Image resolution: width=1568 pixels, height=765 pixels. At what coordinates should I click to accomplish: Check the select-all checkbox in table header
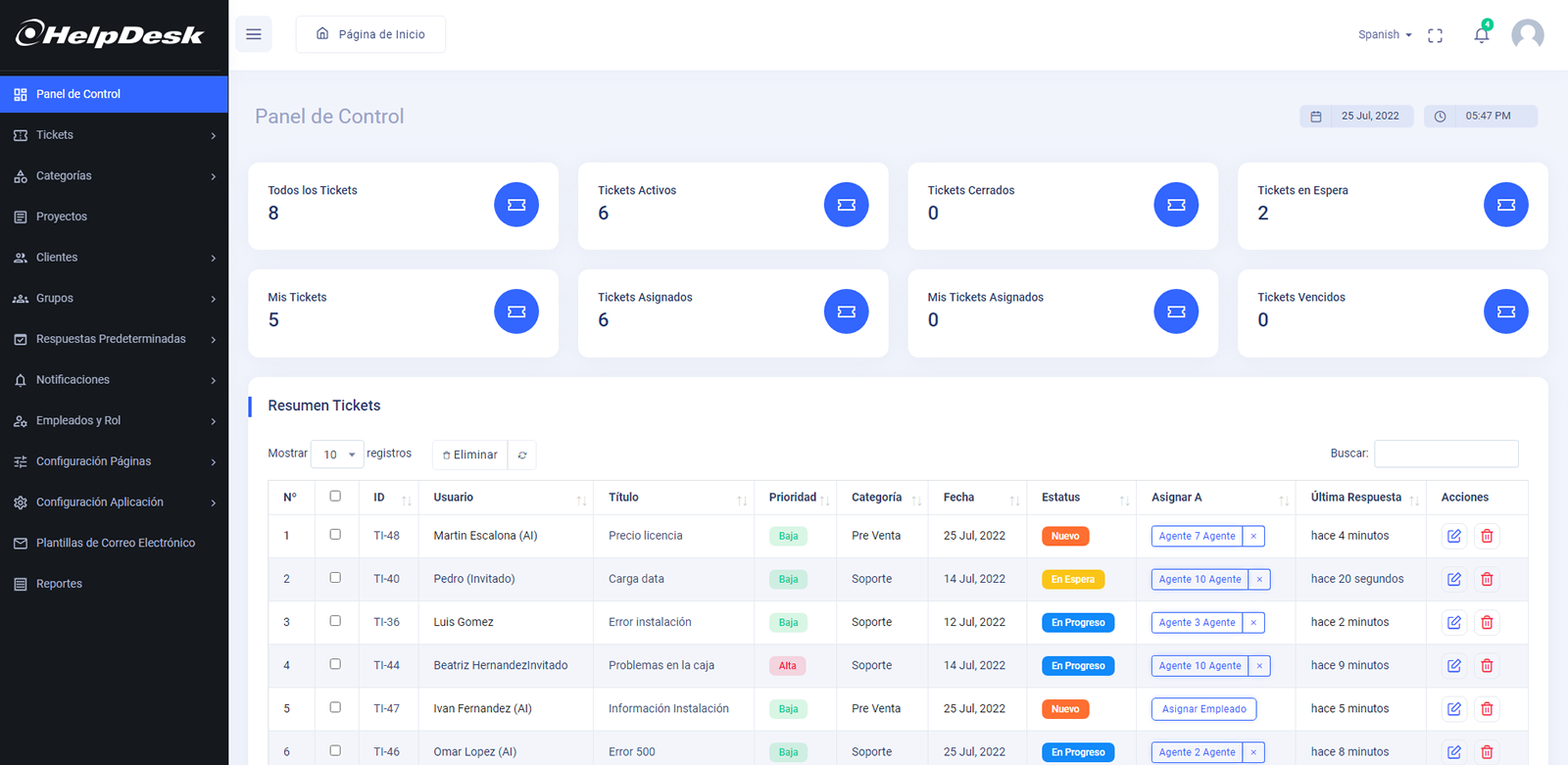point(335,497)
